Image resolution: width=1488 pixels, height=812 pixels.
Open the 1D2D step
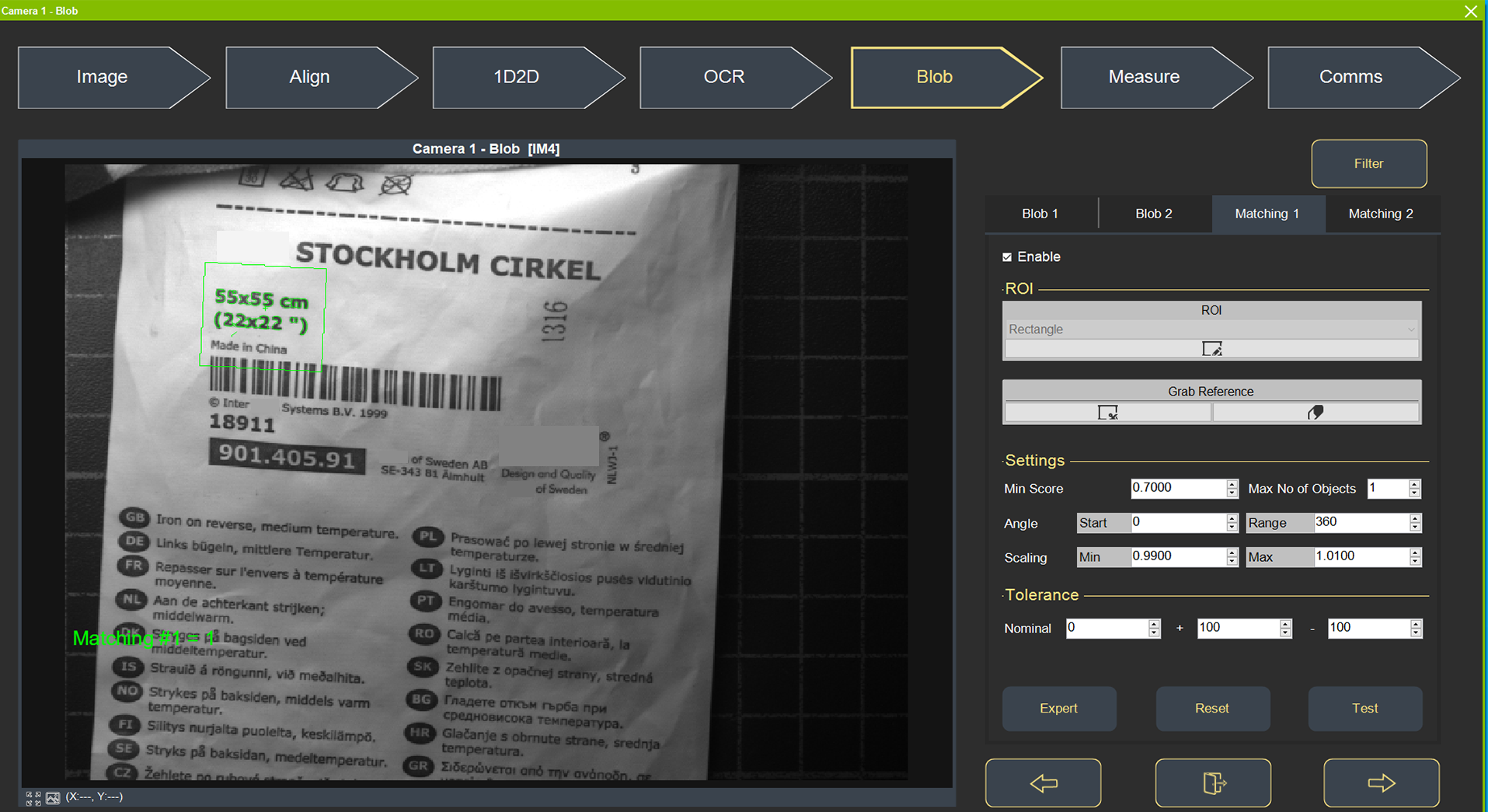(528, 77)
